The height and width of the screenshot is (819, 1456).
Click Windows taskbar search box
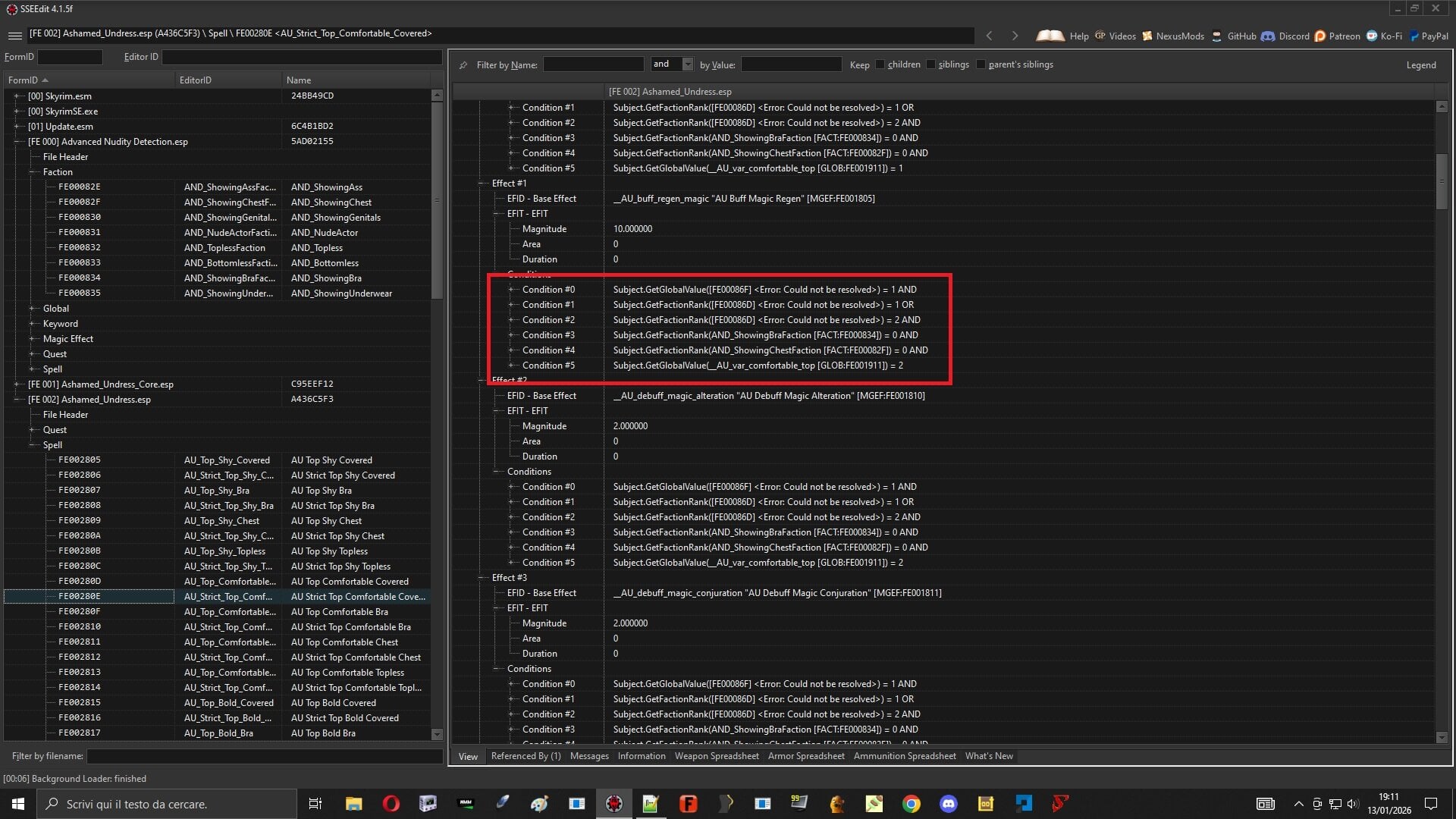coord(167,804)
